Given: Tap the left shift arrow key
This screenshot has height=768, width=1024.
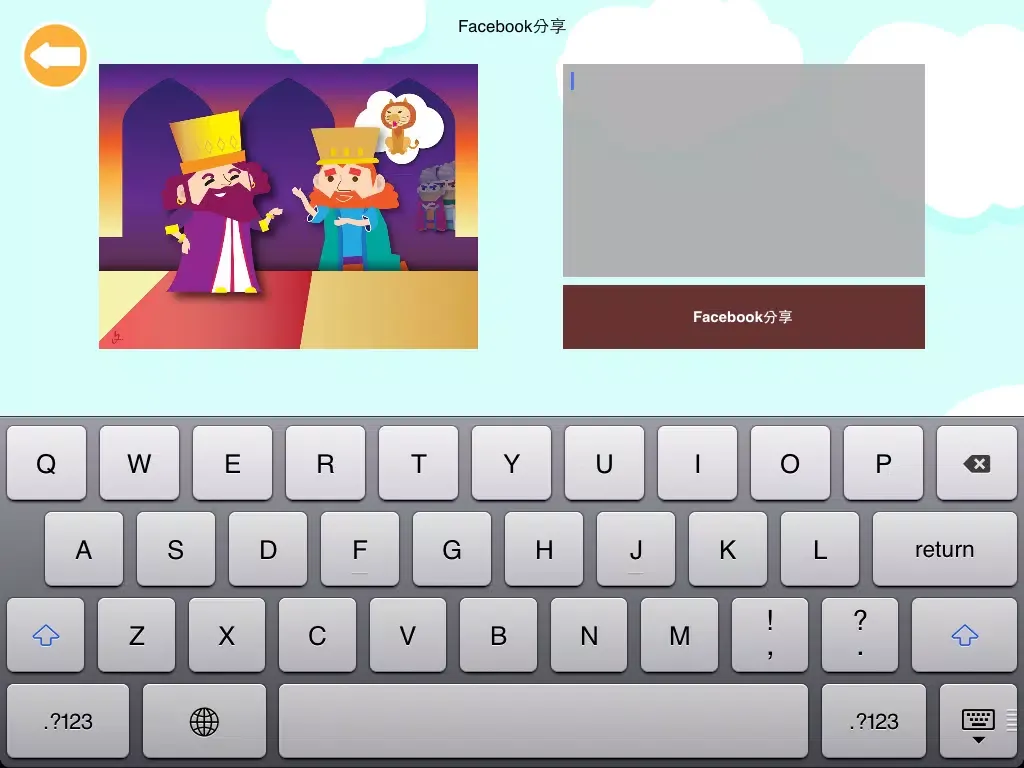Looking at the screenshot, I should point(46,635).
